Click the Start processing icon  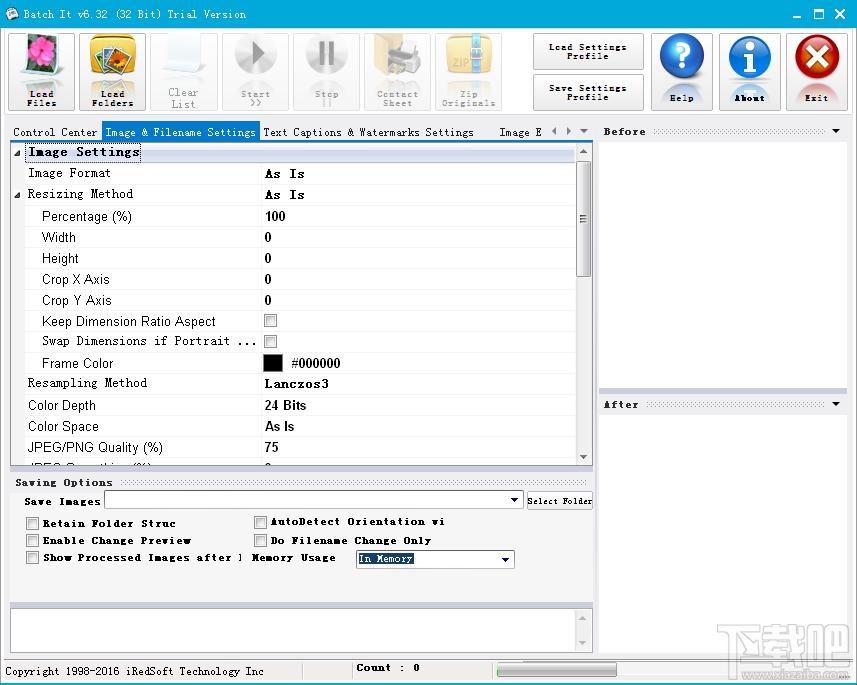[255, 72]
